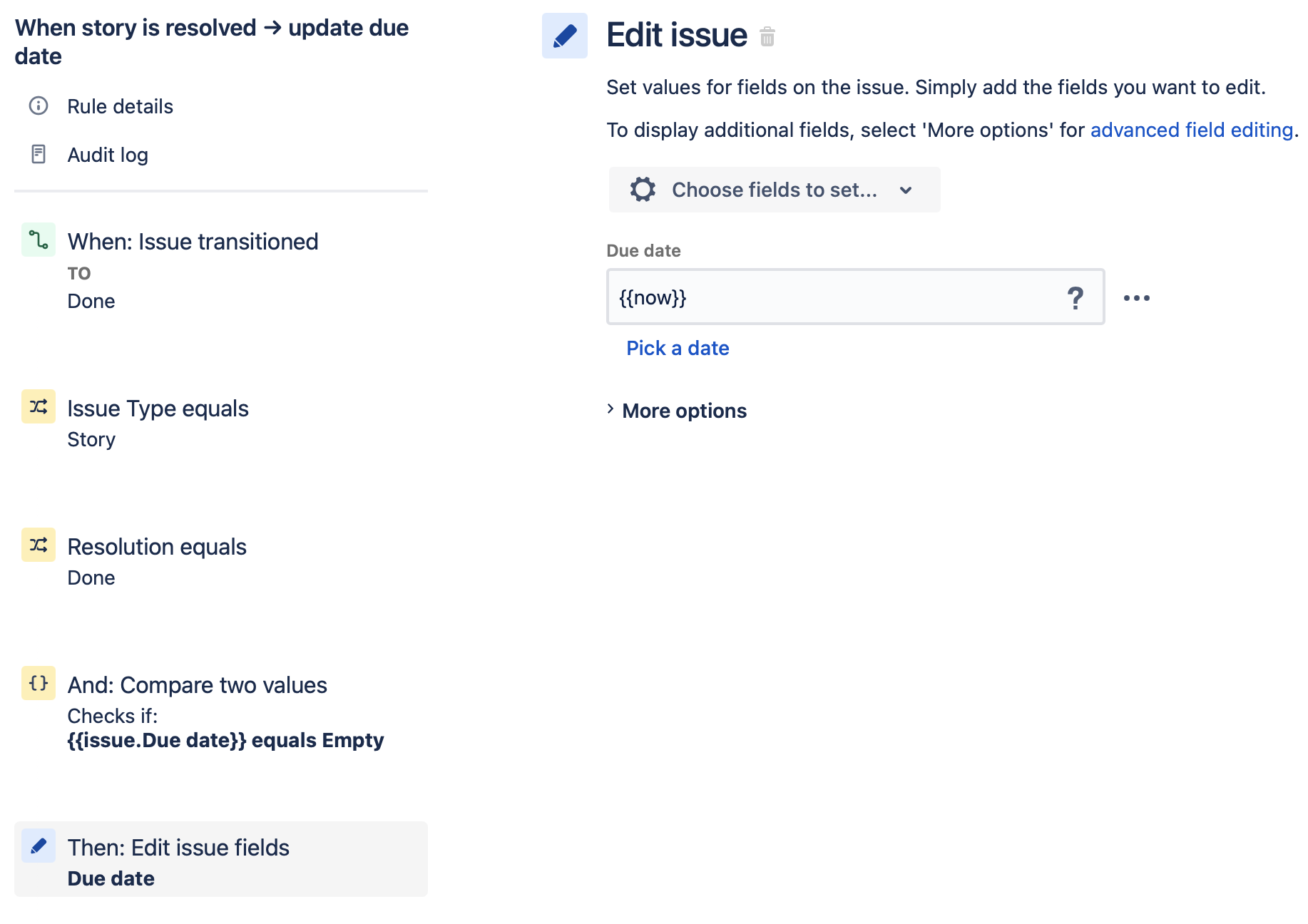Image resolution: width=1308 pixels, height=924 pixels.
Task: Select the Resolution equals Done condition
Action: point(156,546)
